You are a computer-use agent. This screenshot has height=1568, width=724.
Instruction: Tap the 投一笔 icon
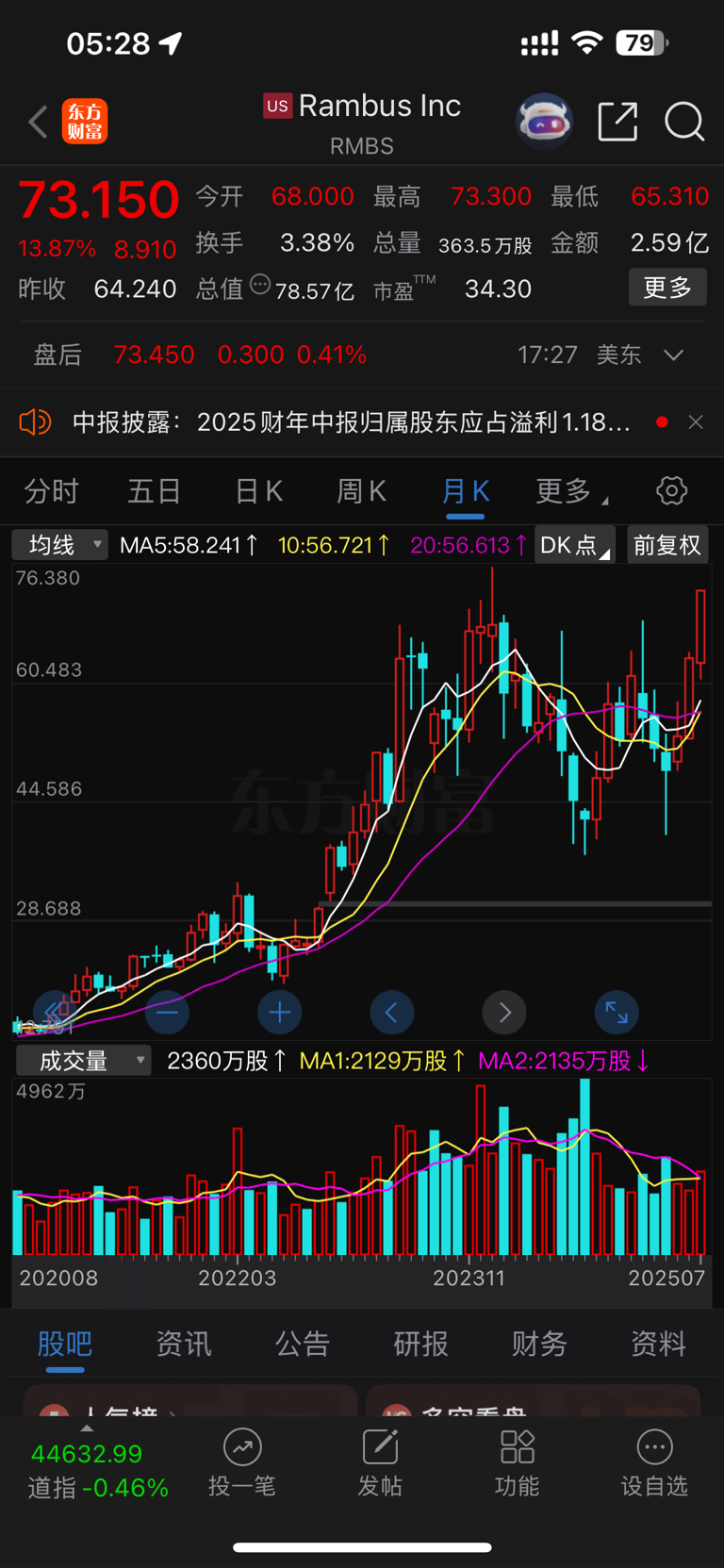(242, 1447)
